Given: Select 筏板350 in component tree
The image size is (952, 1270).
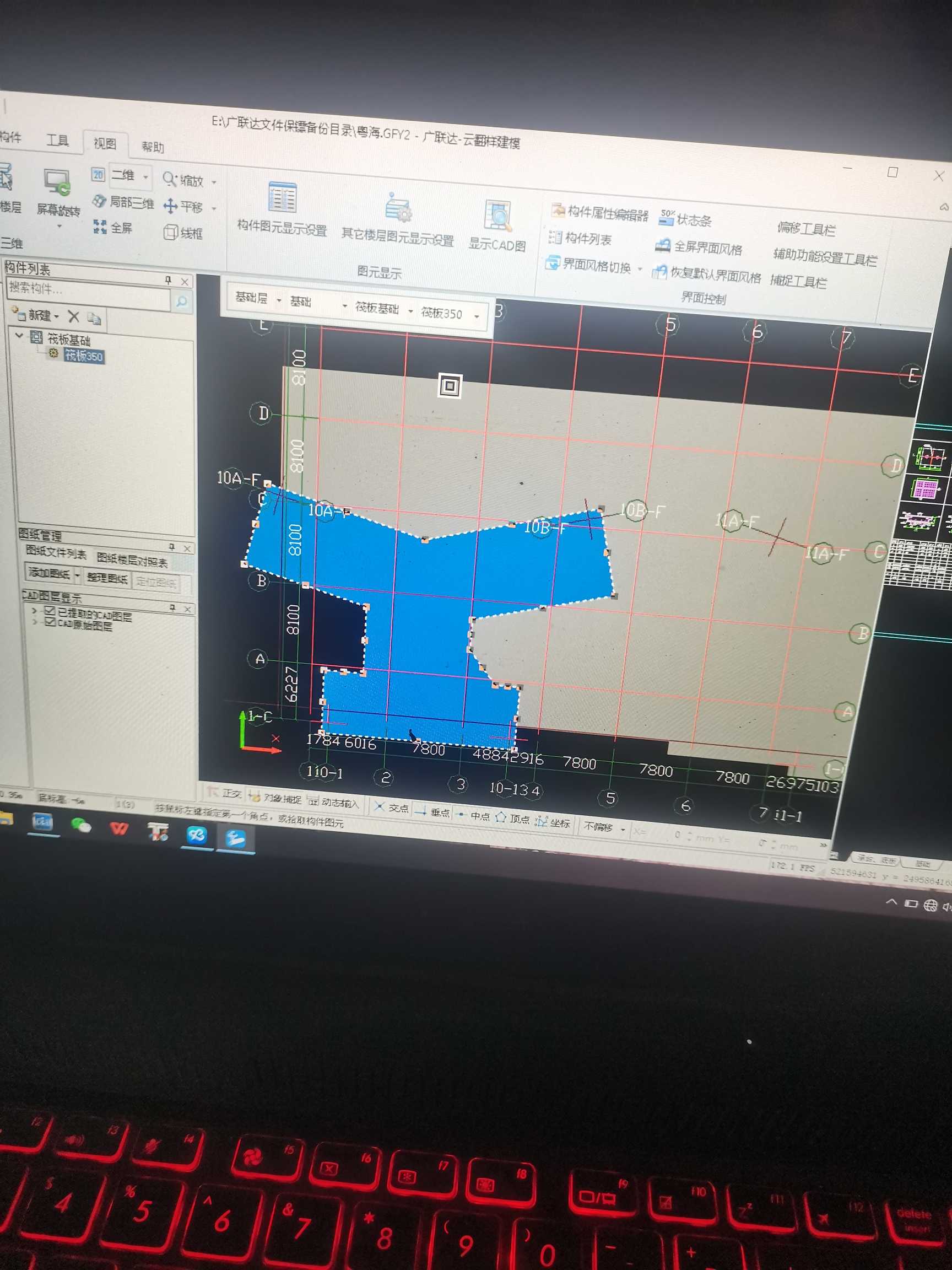Looking at the screenshot, I should [83, 356].
